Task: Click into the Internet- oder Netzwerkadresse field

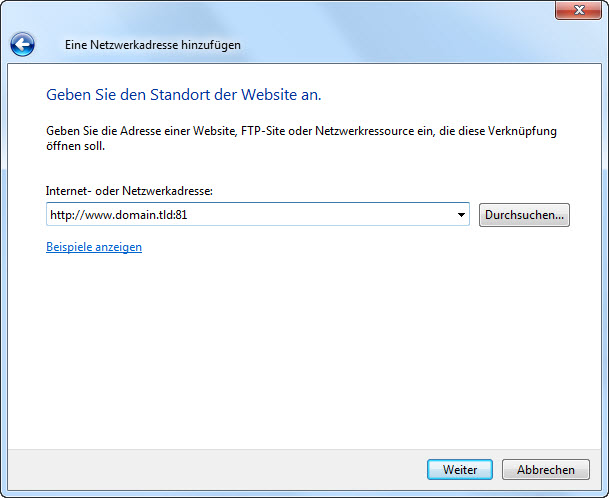Action: pyautogui.click(x=258, y=214)
